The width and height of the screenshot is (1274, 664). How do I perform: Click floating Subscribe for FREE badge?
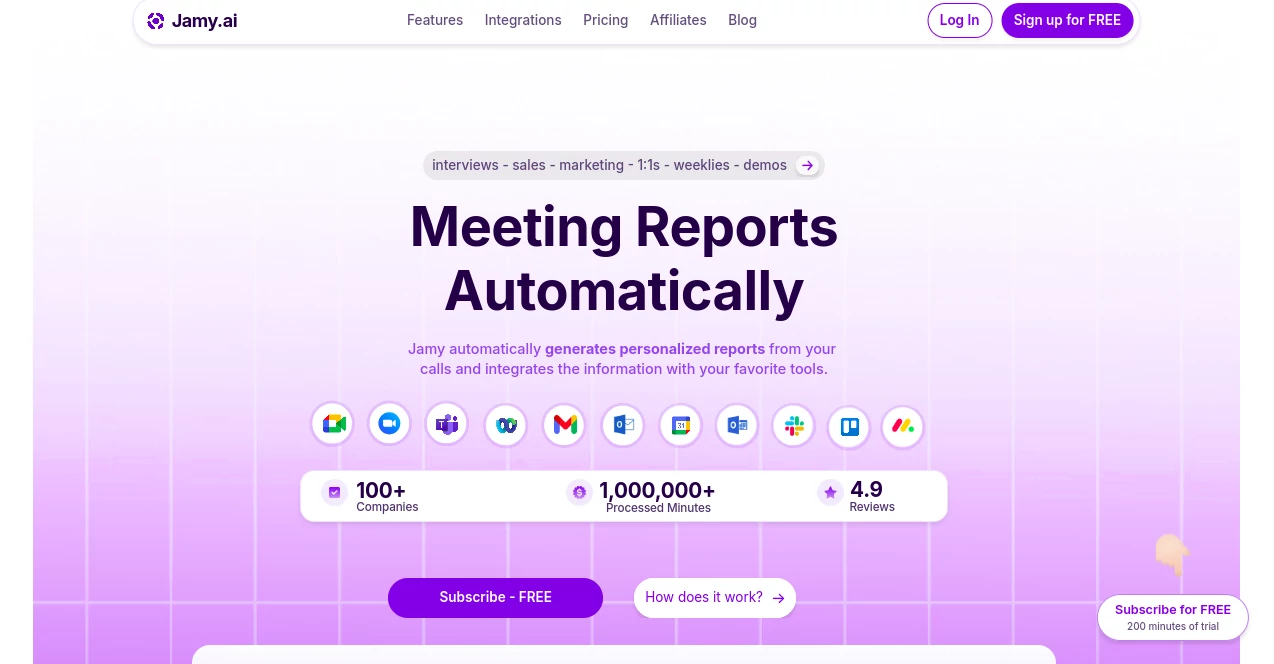(x=1173, y=617)
